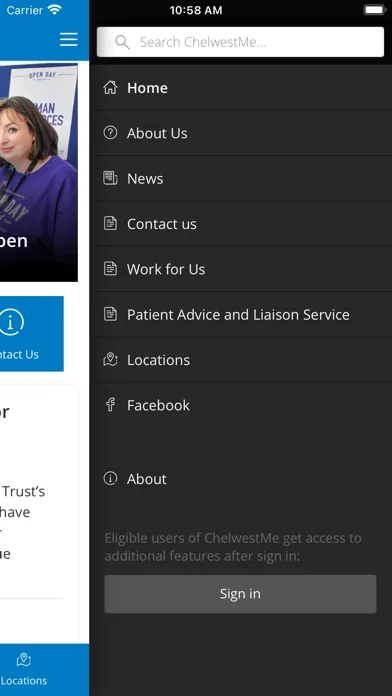Open Locations in the side menu
Viewport: 392px width, 696px height.
(241, 360)
